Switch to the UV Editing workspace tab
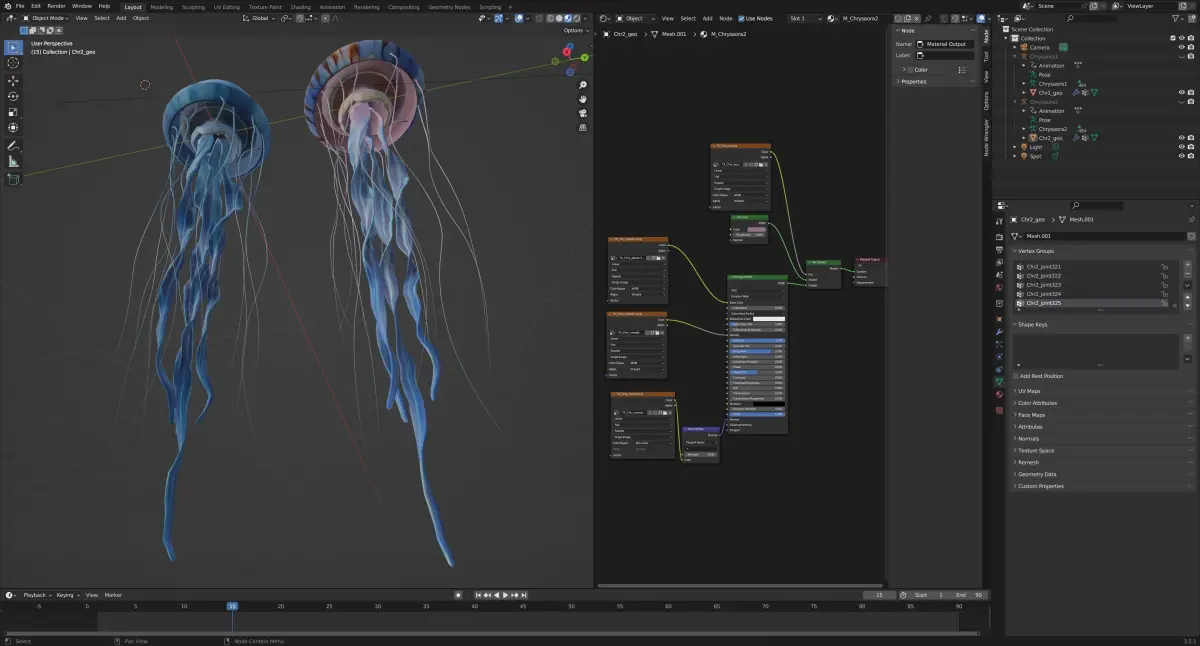This screenshot has width=1200, height=646. [227, 6]
